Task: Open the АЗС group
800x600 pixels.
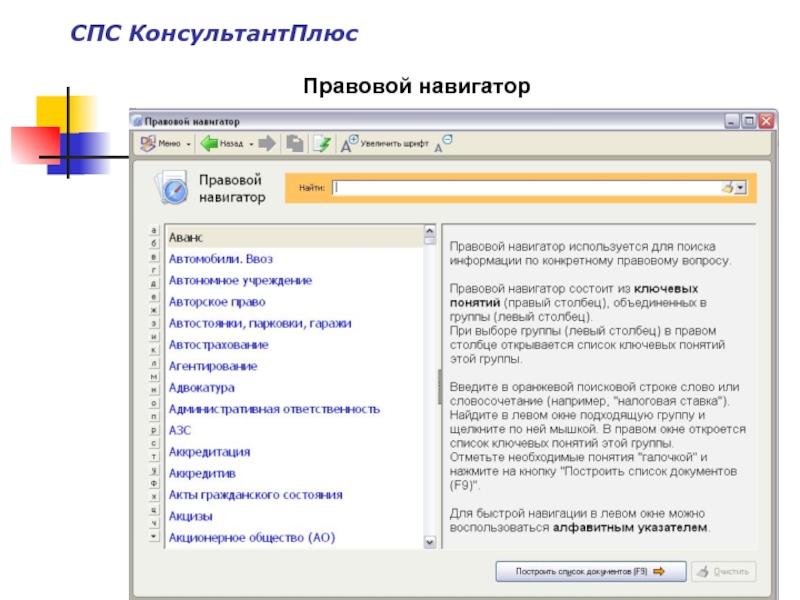Action: [180, 430]
